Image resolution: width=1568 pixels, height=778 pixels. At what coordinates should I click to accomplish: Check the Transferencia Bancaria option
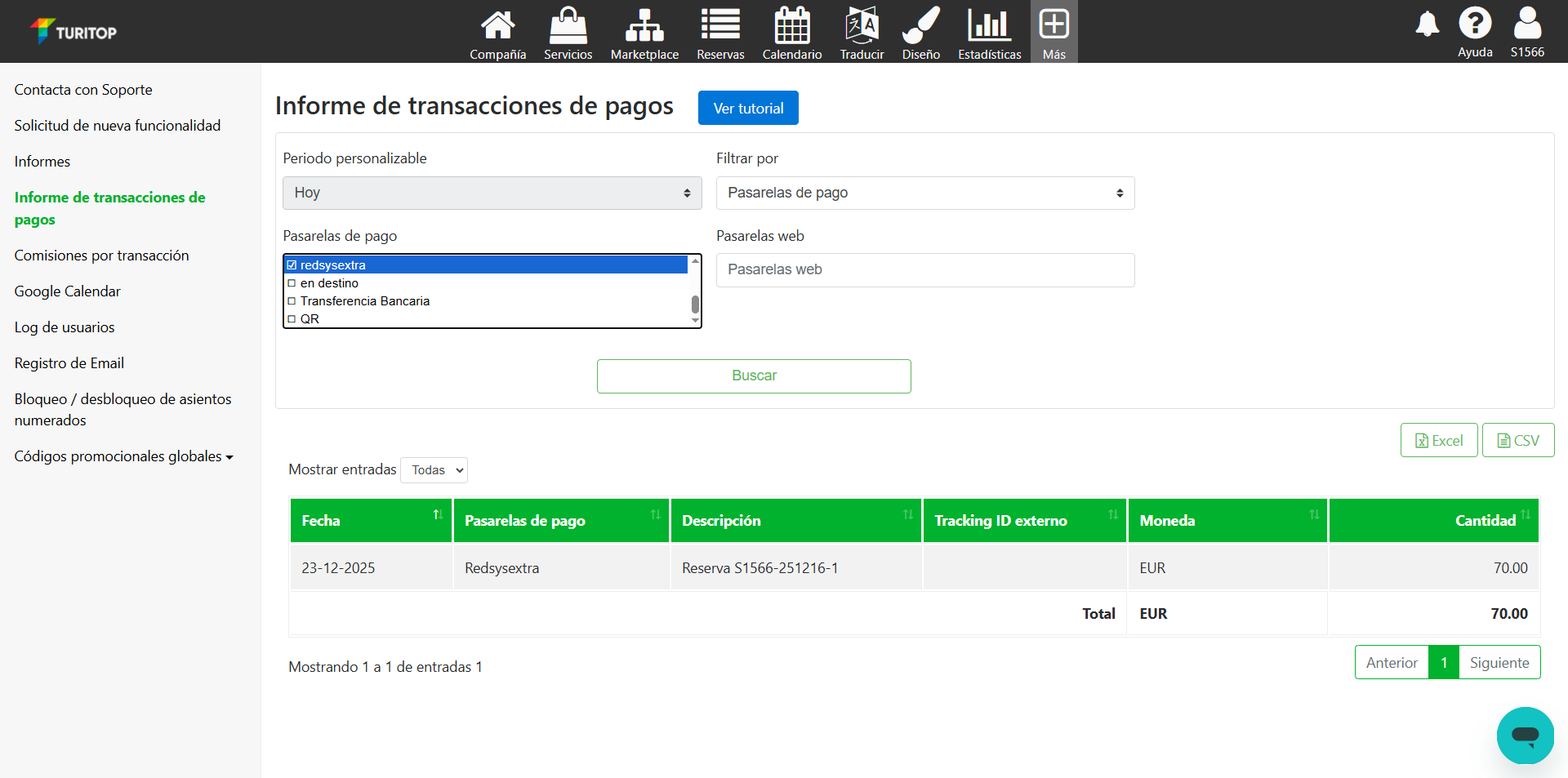point(292,300)
